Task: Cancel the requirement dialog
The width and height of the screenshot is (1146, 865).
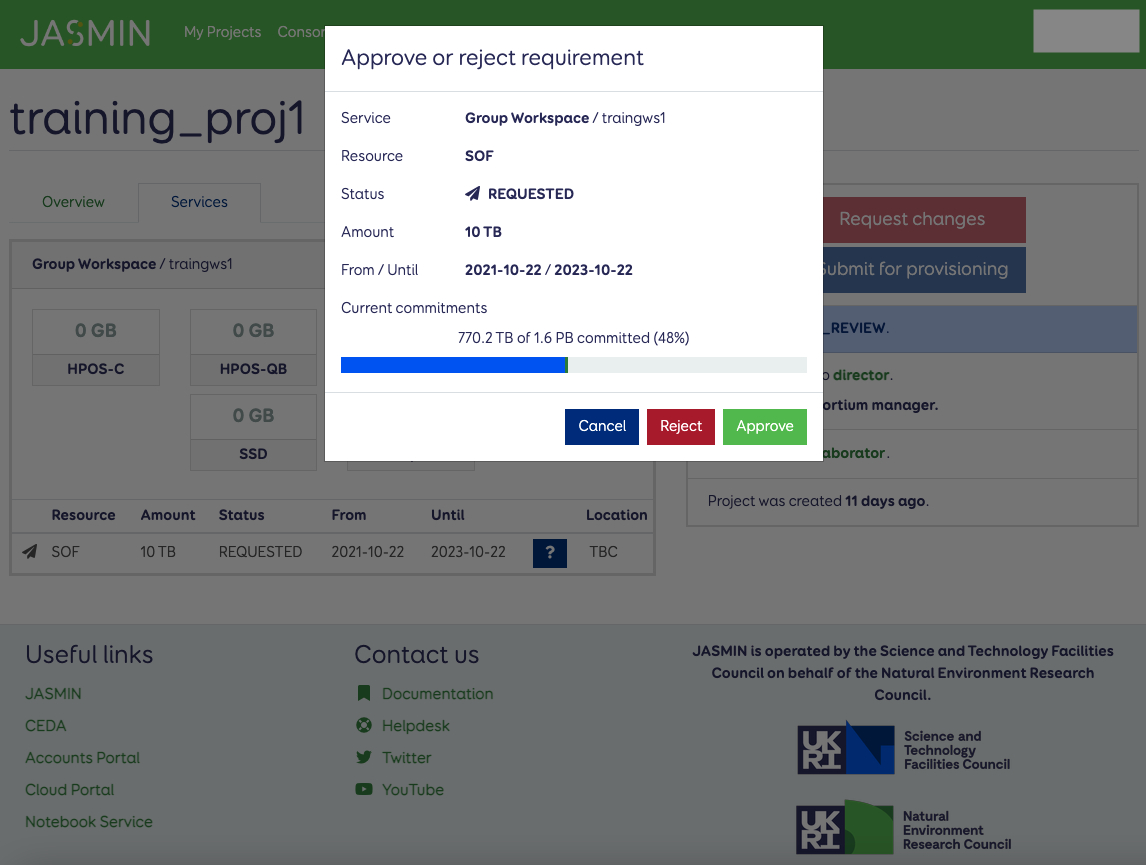Action: pos(601,426)
